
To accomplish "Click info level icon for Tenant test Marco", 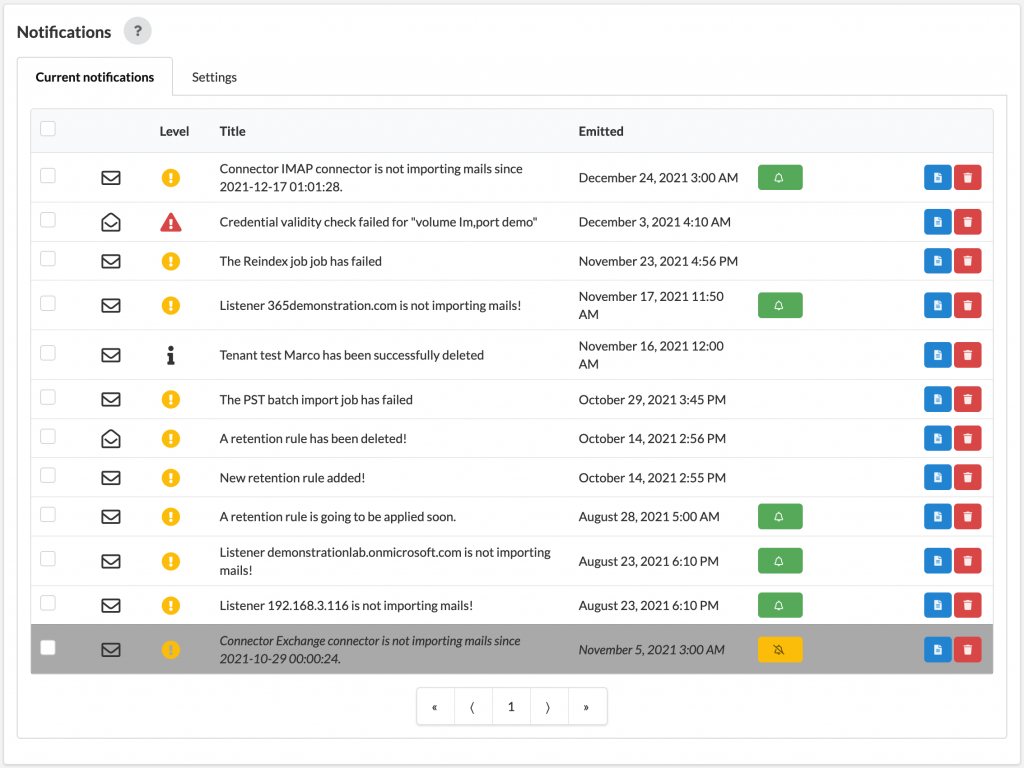I will click(170, 355).
